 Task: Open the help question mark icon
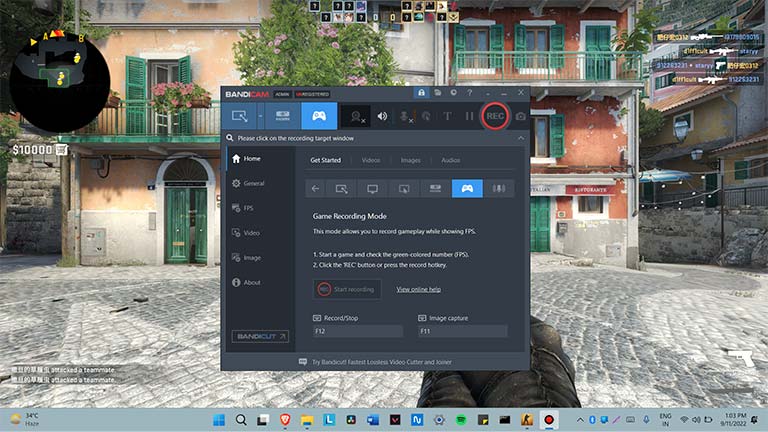coord(469,93)
